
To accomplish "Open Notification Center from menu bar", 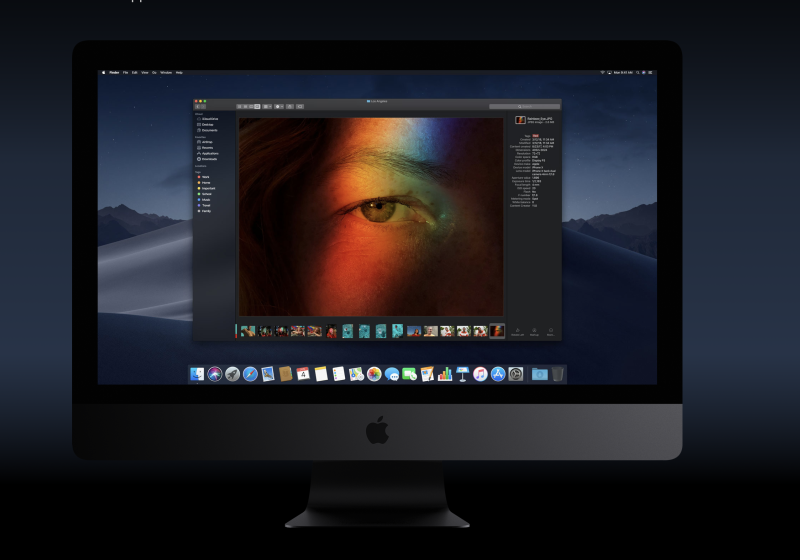I will (650, 72).
